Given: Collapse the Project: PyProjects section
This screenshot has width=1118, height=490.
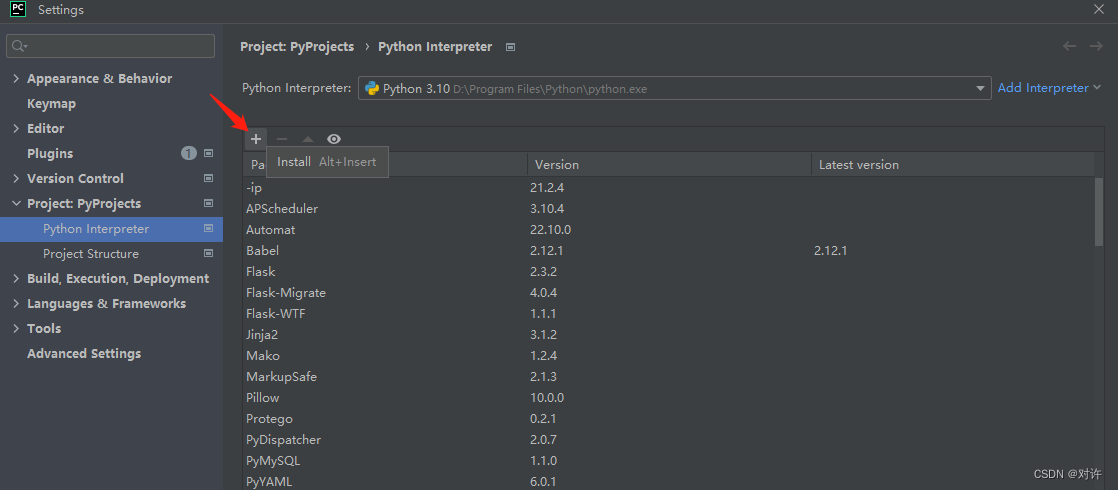Looking at the screenshot, I should 16,203.
